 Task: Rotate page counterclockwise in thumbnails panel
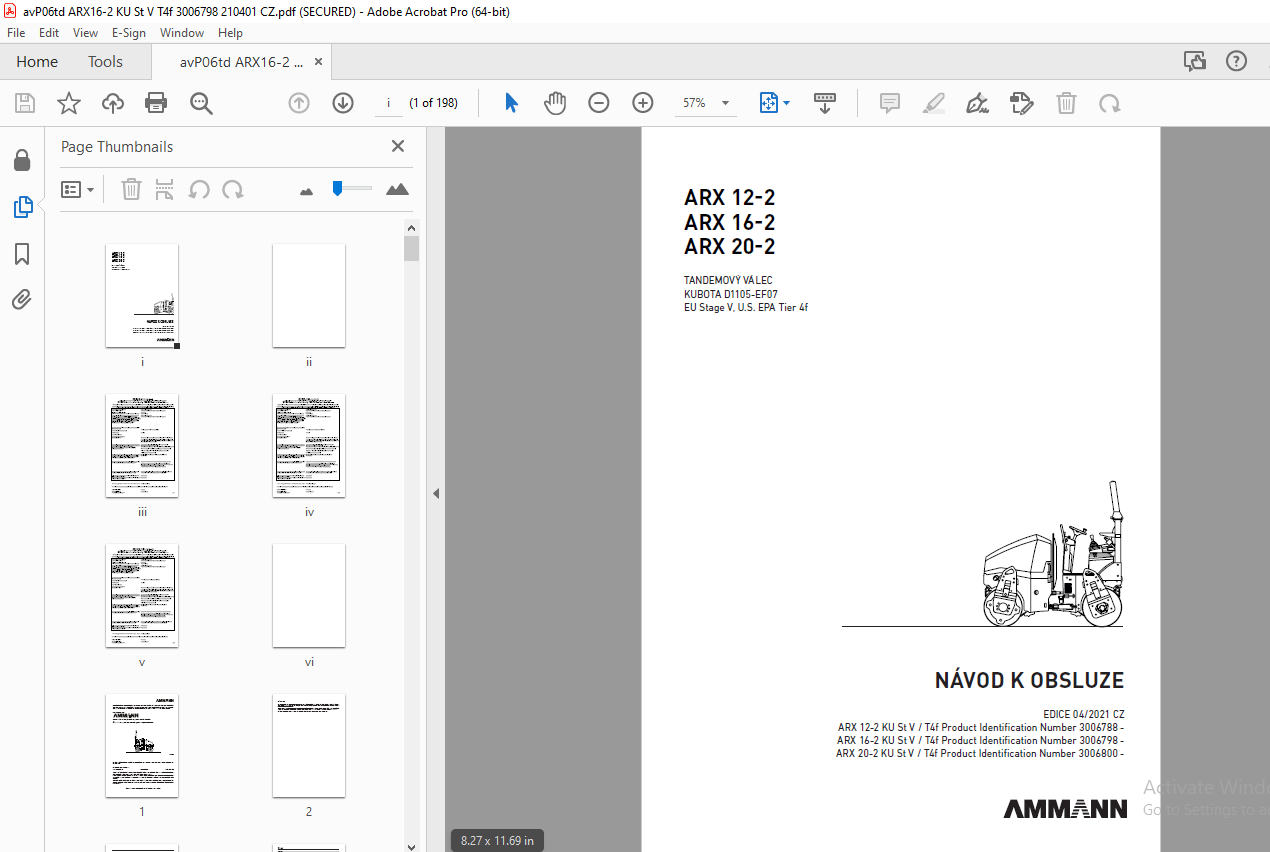199,189
